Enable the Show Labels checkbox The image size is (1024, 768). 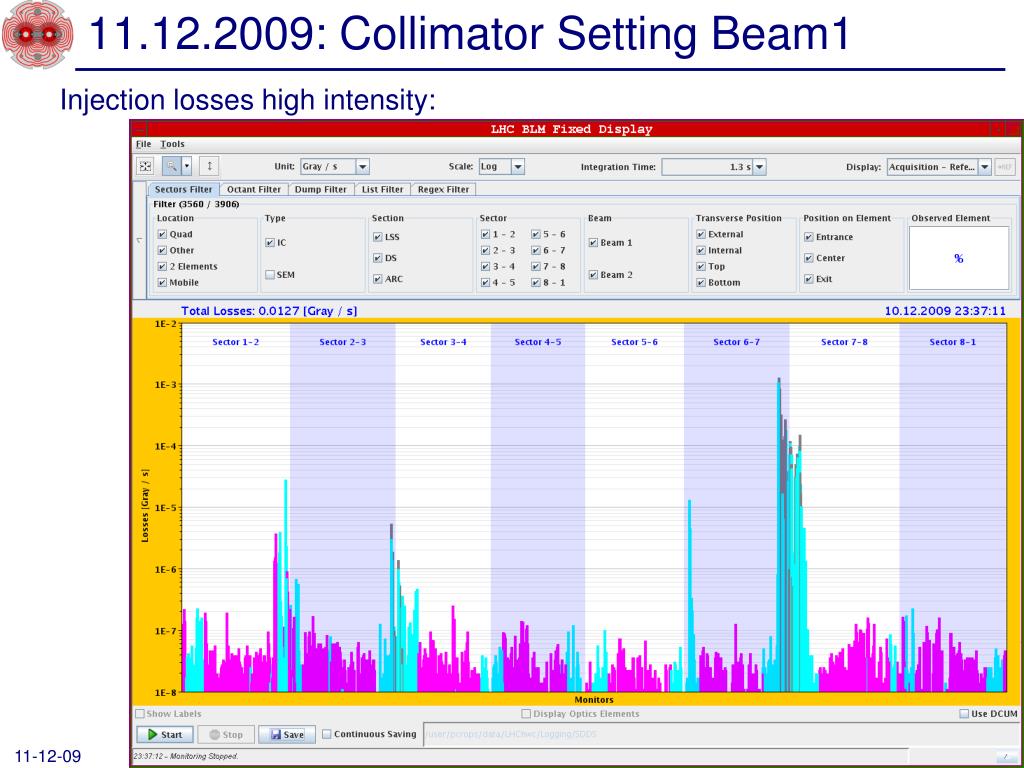click(x=139, y=714)
